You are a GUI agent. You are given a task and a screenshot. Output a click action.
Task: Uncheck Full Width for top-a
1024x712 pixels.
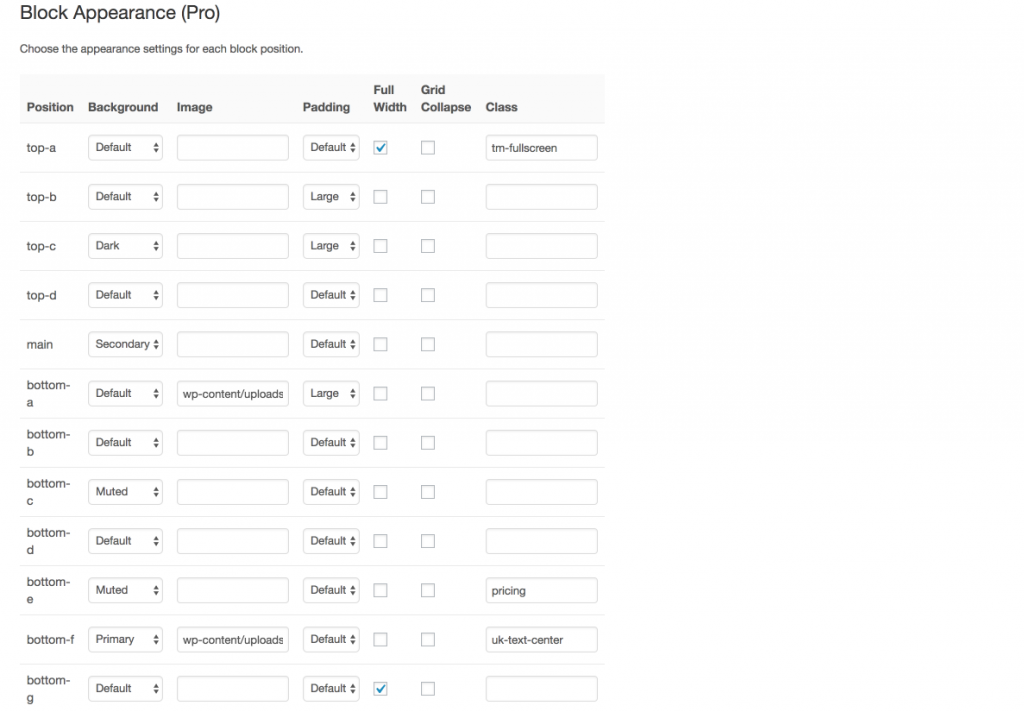coord(380,147)
